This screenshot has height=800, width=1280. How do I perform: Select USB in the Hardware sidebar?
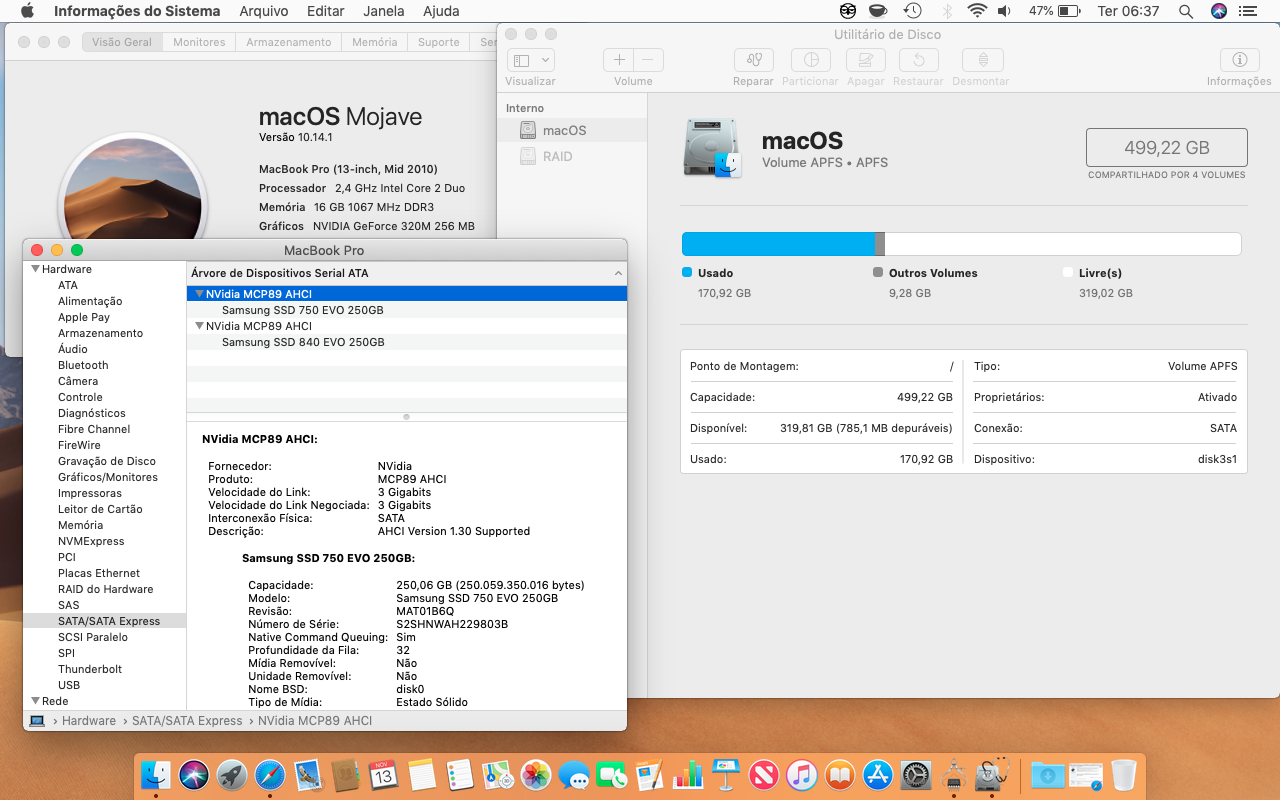coord(69,685)
